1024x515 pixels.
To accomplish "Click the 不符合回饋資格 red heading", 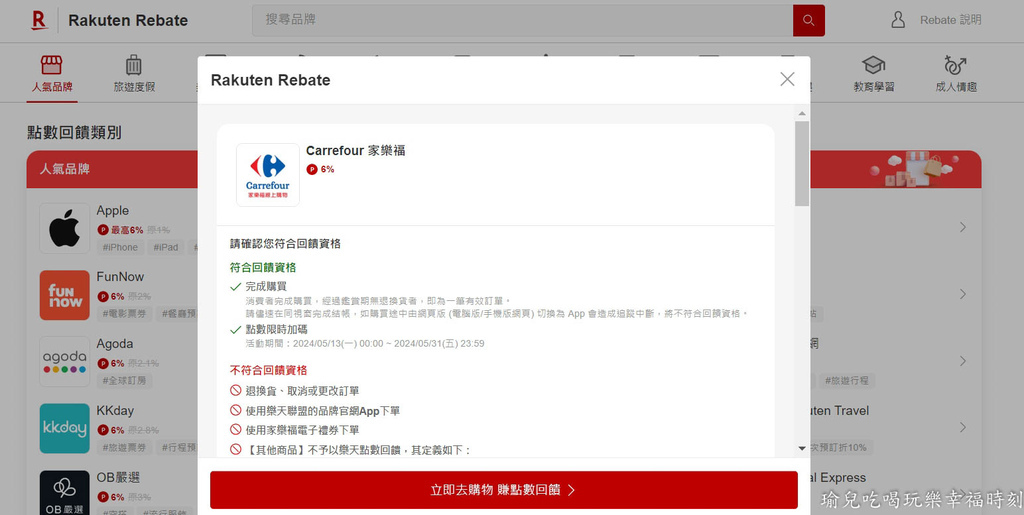I will coord(268,370).
